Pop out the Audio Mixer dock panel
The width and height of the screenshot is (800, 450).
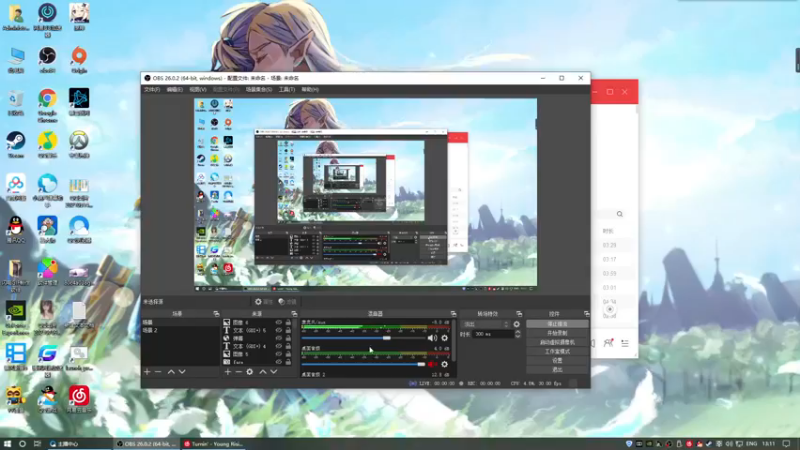(453, 314)
